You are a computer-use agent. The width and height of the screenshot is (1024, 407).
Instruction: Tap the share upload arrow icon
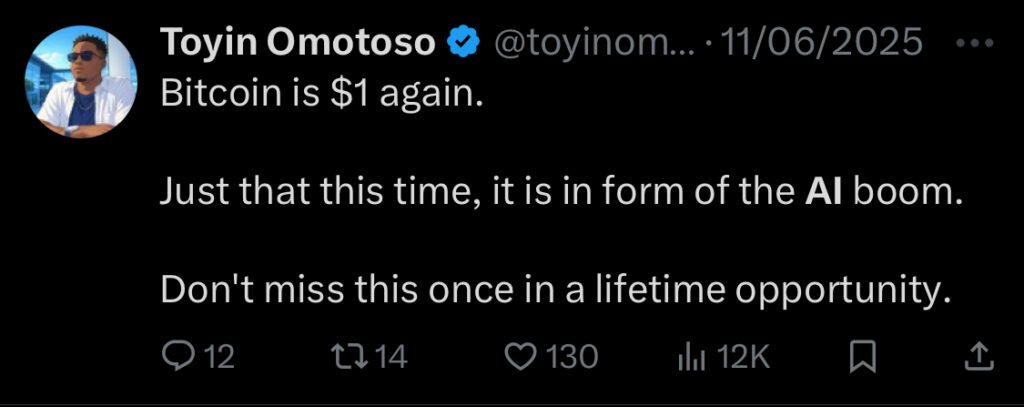click(x=980, y=356)
